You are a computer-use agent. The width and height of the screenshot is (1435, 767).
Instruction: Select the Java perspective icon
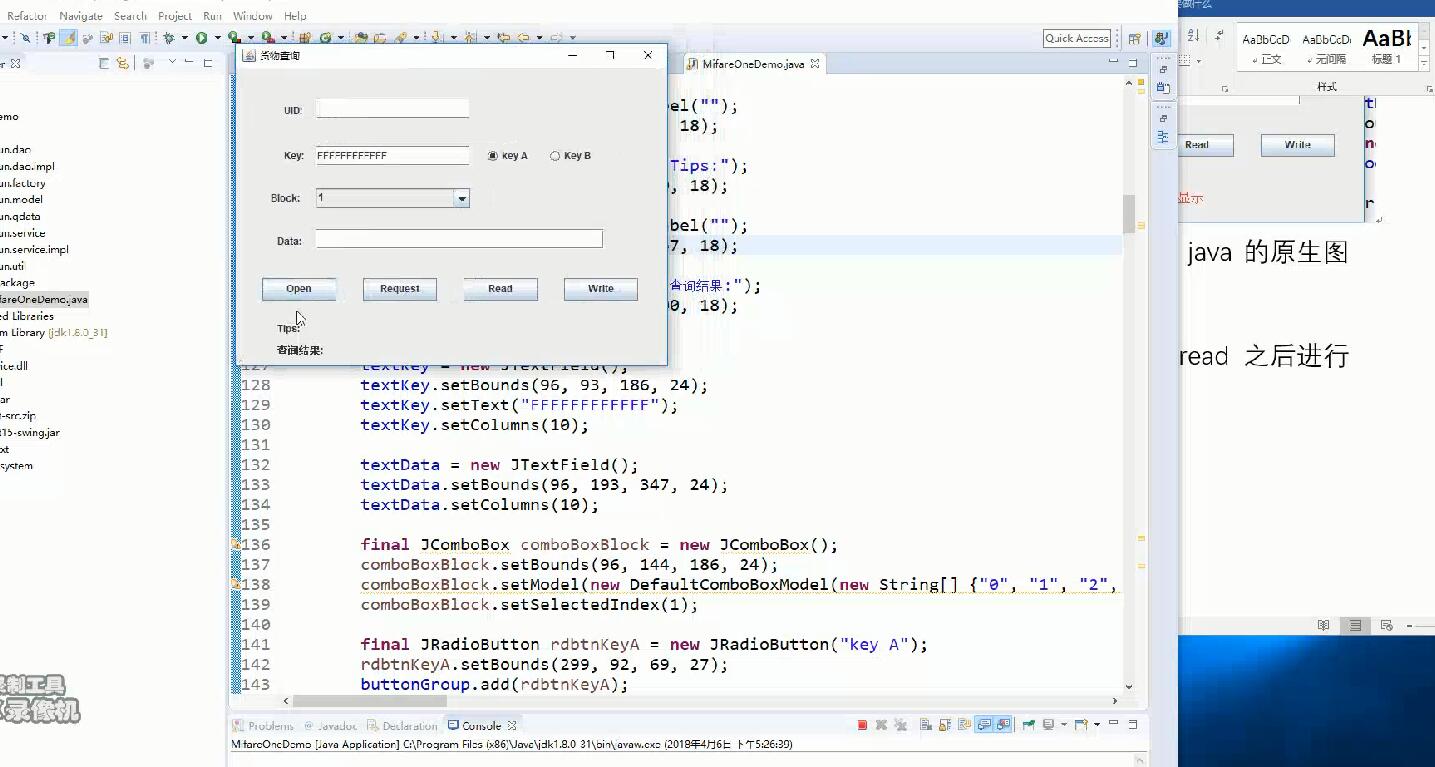[x=1161, y=38]
